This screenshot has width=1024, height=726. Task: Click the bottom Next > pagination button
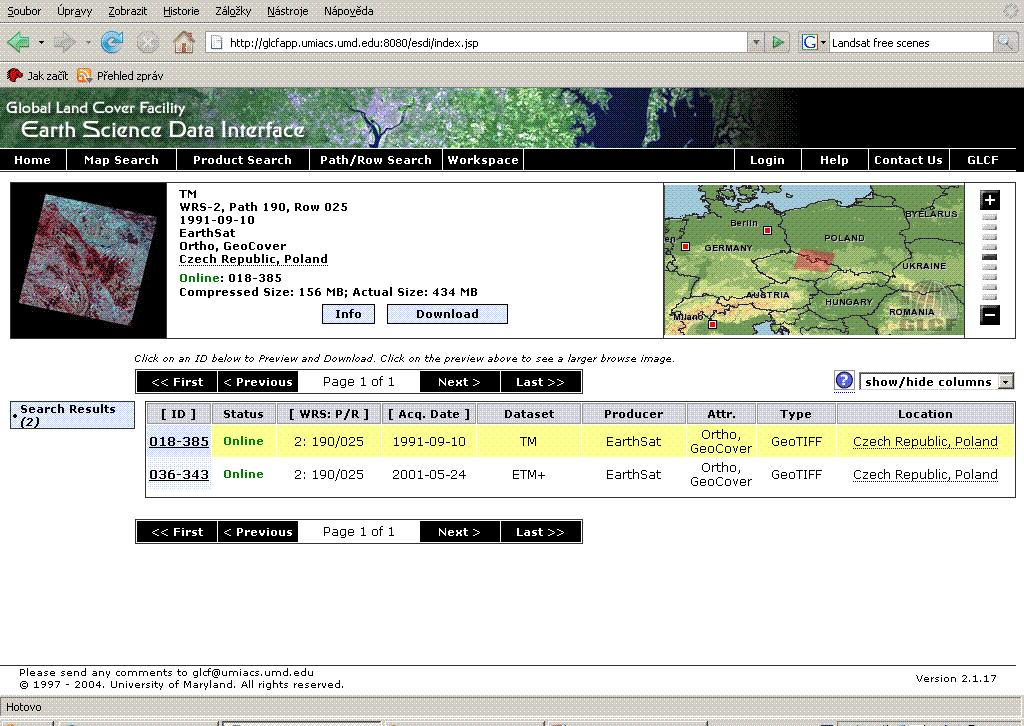460,531
